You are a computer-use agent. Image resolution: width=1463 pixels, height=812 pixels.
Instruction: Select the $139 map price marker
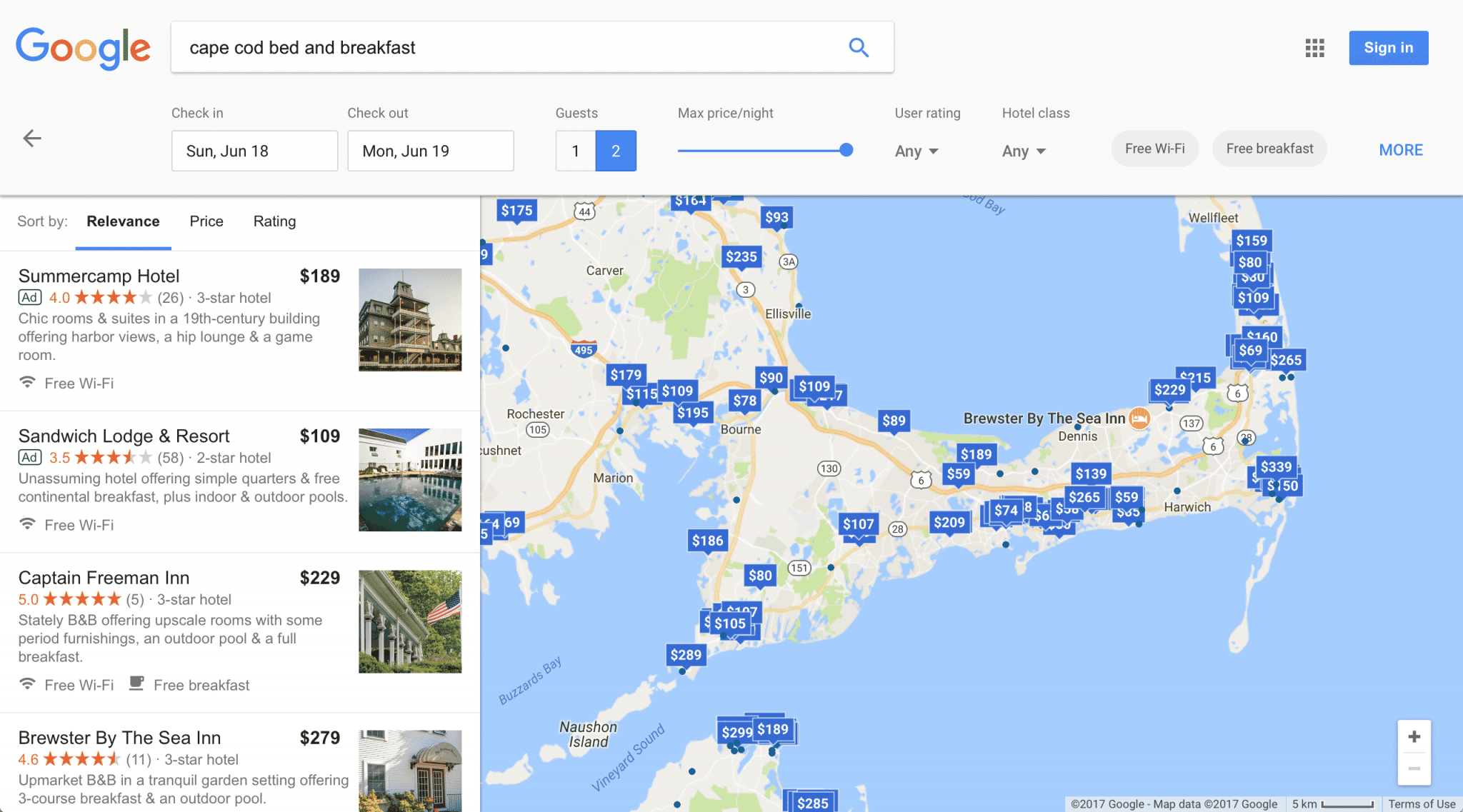1091,473
